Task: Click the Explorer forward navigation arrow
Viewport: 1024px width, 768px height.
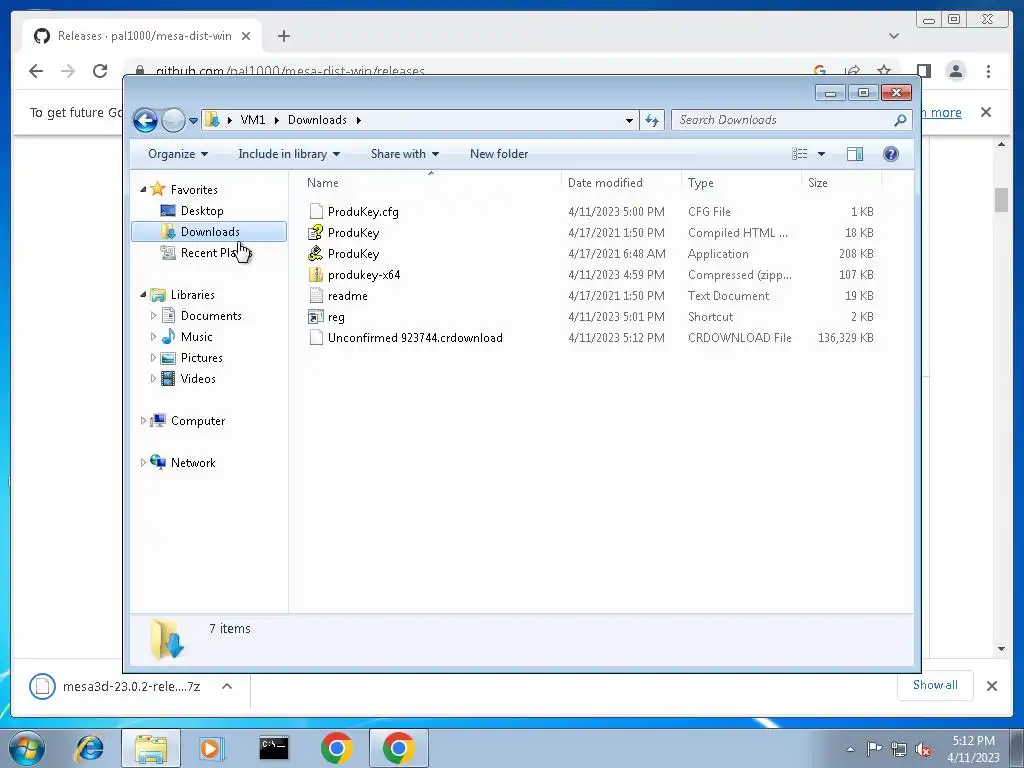Action: (x=173, y=120)
